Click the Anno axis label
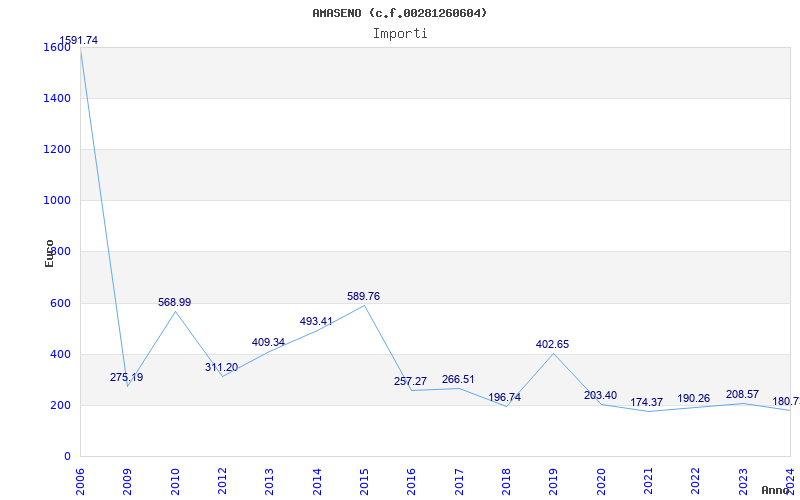 click(x=776, y=490)
